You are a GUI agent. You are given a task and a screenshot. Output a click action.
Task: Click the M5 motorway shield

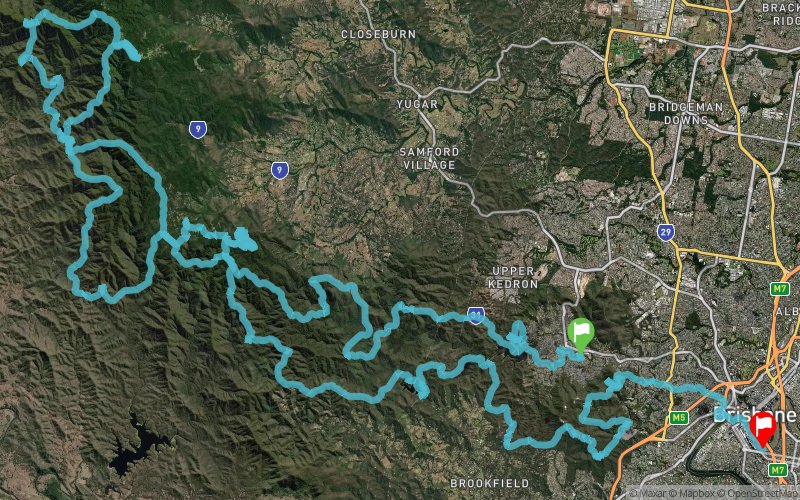tap(678, 418)
